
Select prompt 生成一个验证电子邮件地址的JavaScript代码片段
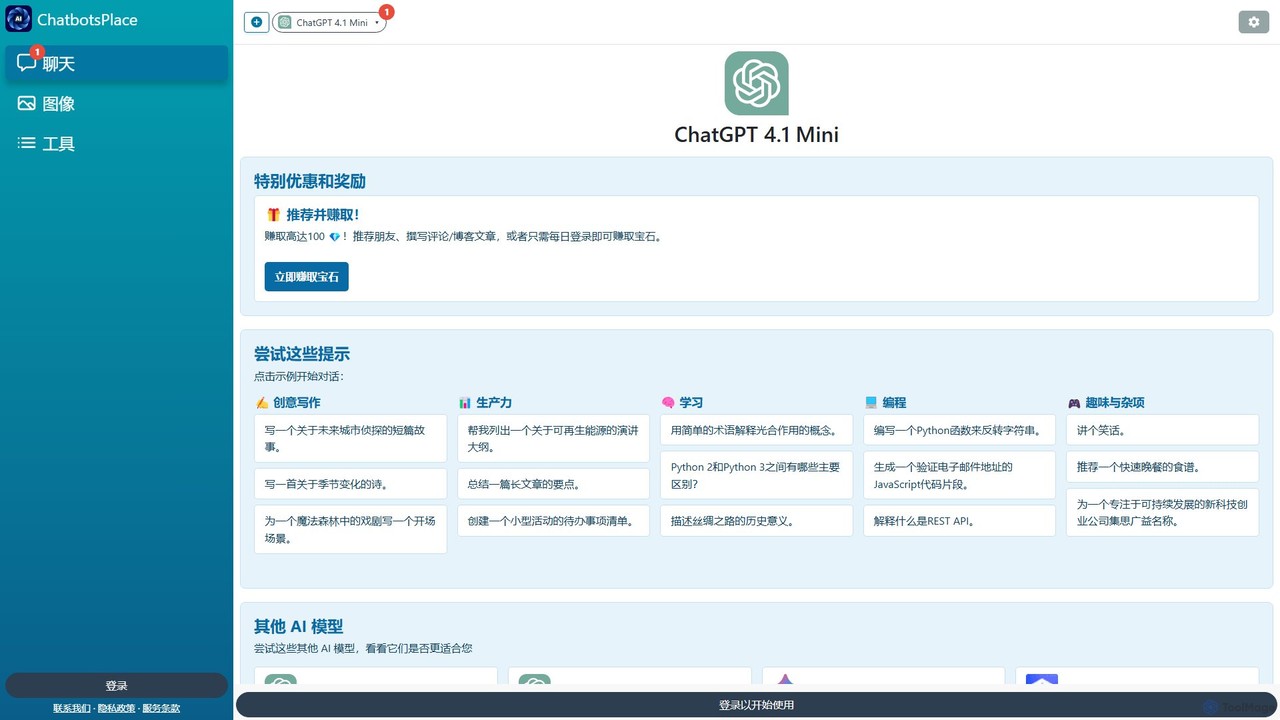coord(959,475)
